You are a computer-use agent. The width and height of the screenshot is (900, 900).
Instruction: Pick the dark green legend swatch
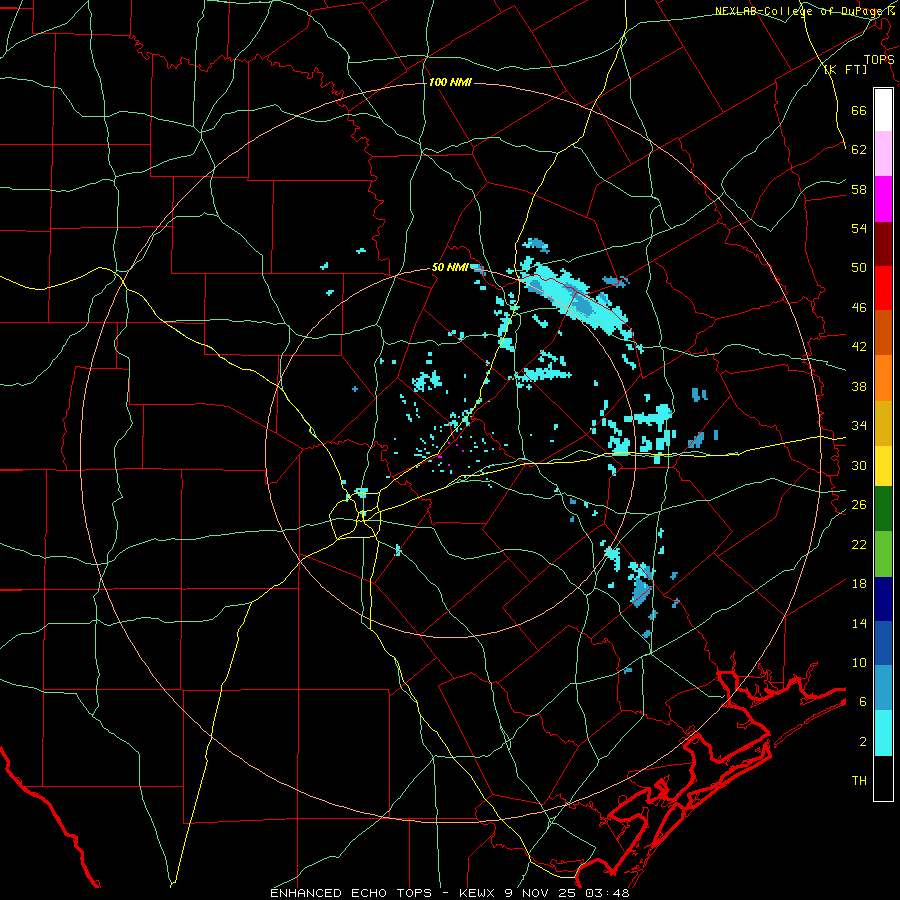[x=883, y=509]
